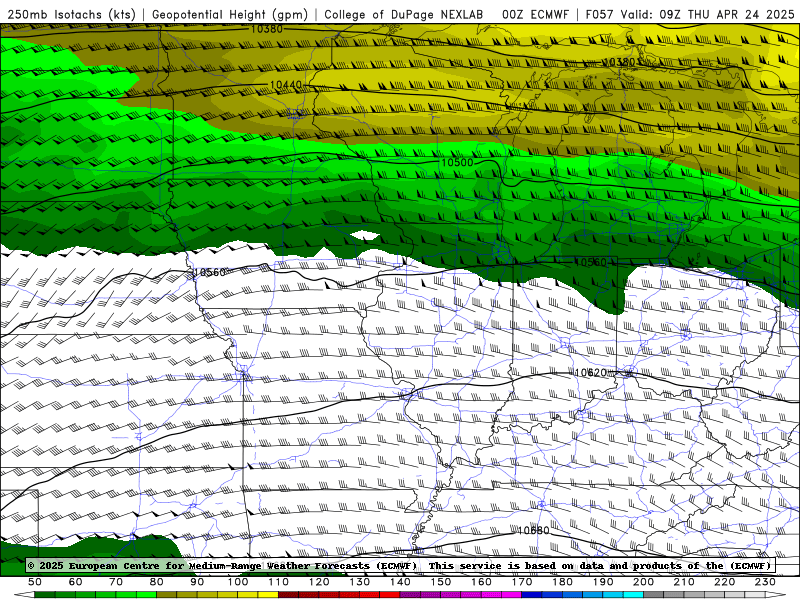Click the legend value 200
This screenshot has width=800, height=600.
(643, 582)
